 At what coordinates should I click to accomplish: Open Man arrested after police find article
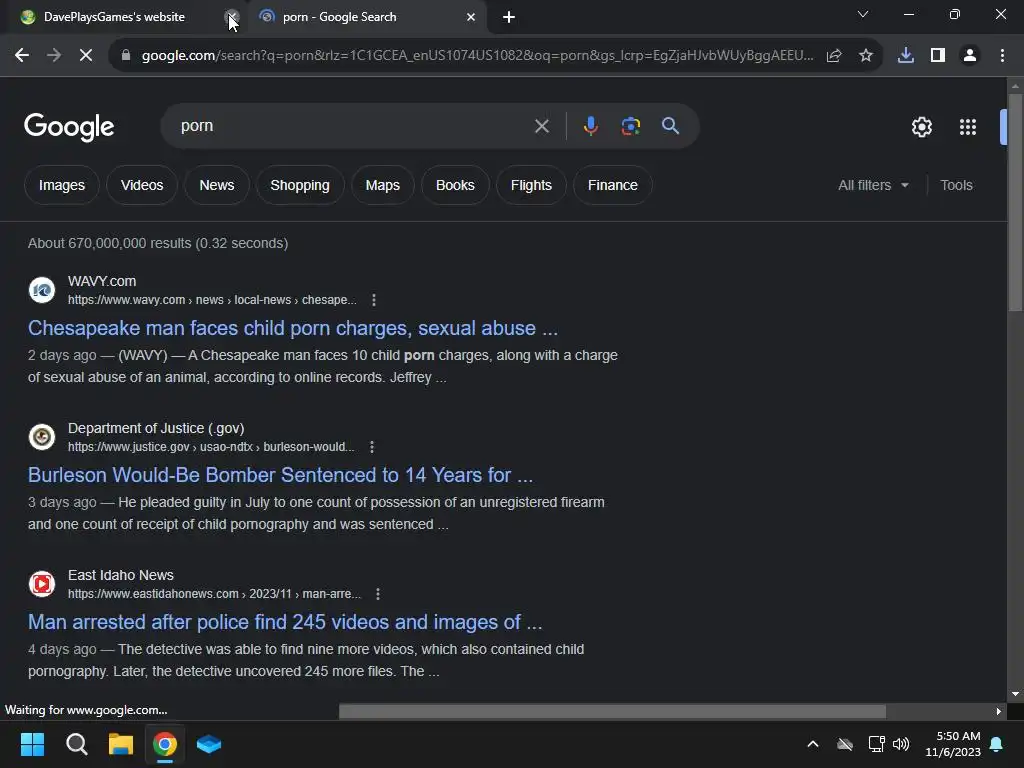[285, 622]
